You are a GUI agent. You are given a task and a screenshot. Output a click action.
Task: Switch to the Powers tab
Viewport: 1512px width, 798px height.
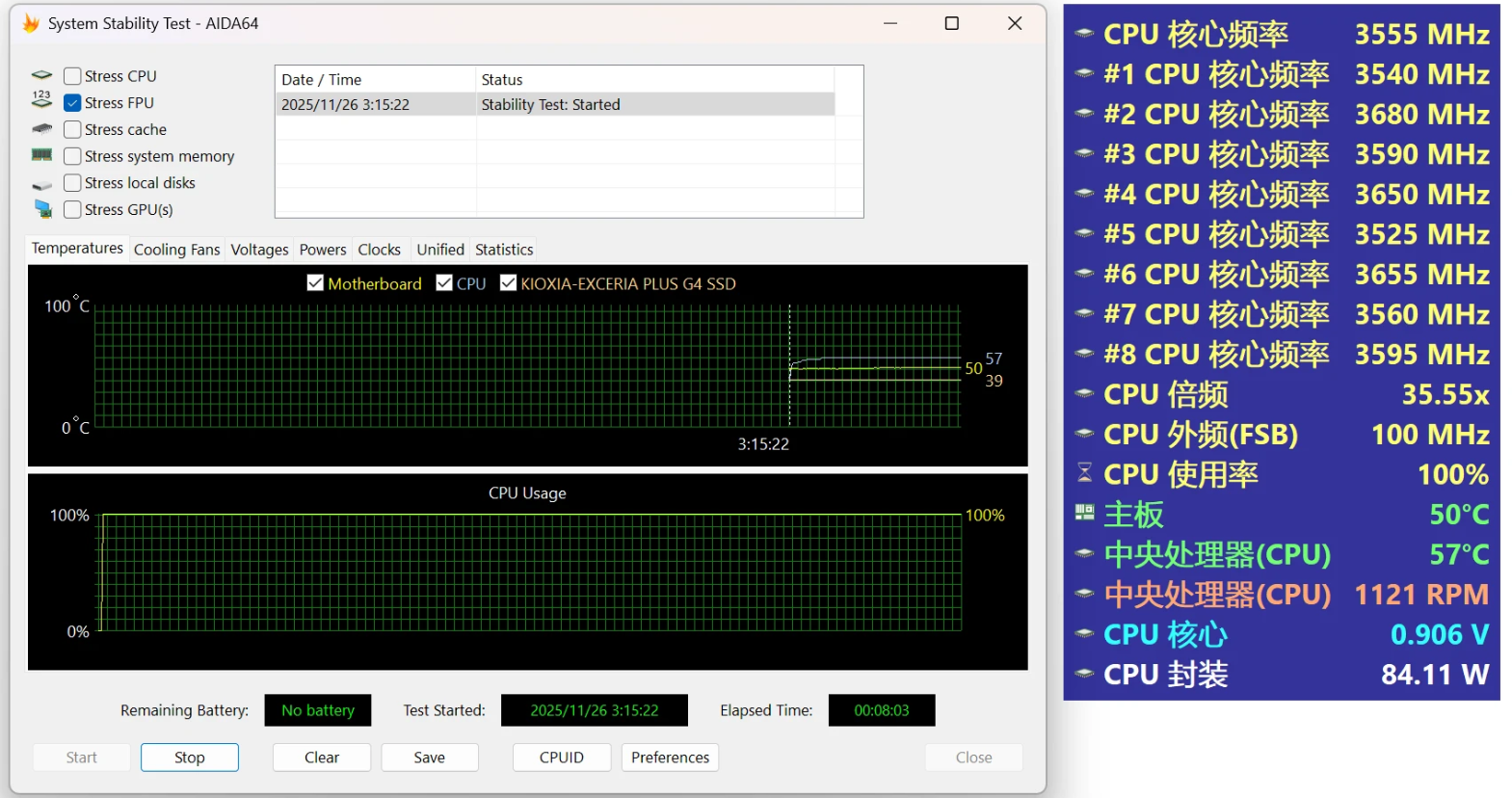point(323,250)
